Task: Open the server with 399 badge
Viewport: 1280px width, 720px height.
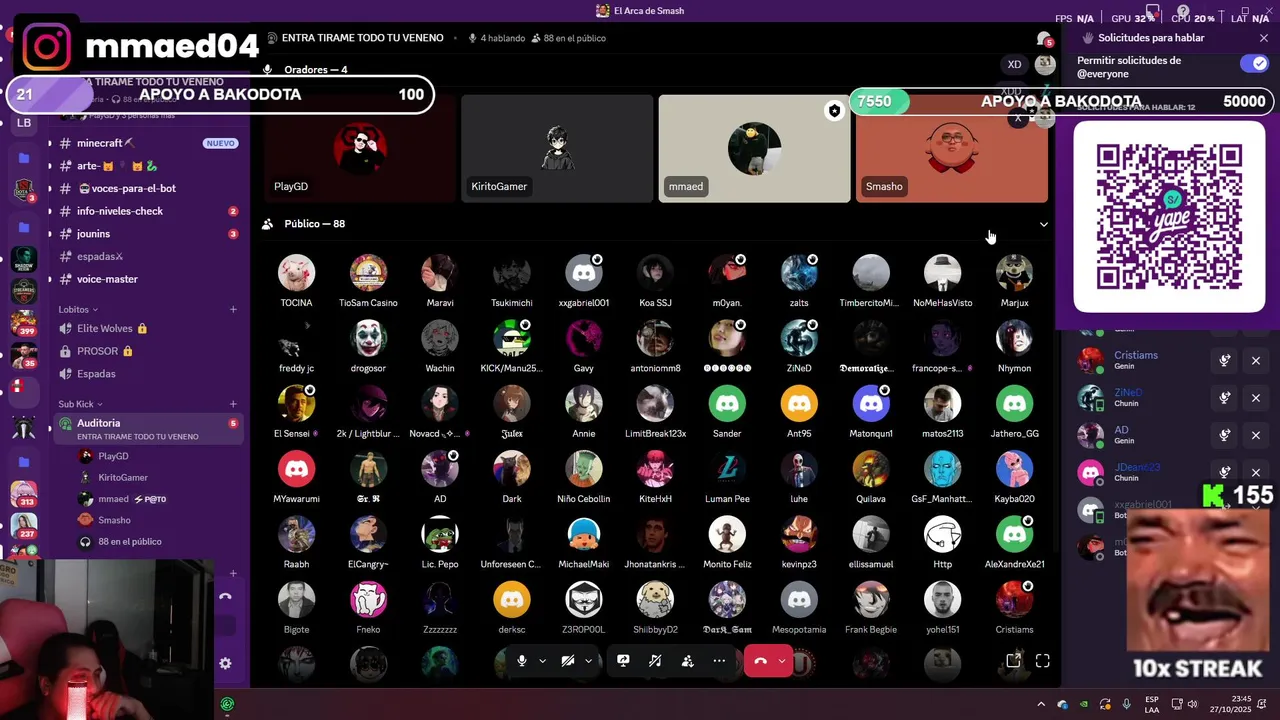Action: (24, 324)
